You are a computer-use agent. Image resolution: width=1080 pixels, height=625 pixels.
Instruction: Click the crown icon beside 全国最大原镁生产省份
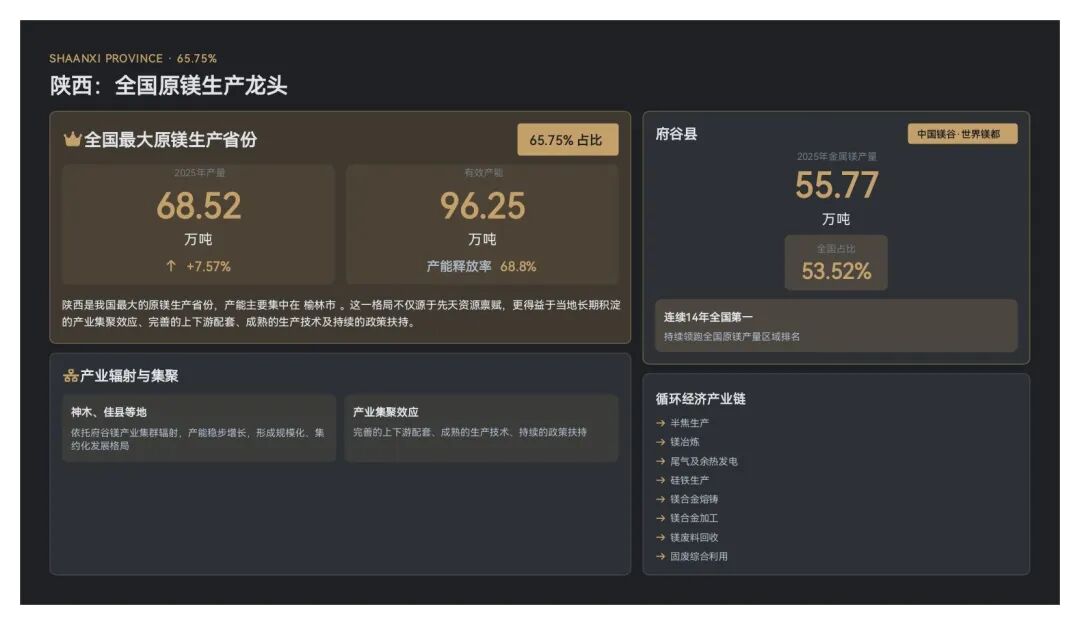click(x=73, y=140)
